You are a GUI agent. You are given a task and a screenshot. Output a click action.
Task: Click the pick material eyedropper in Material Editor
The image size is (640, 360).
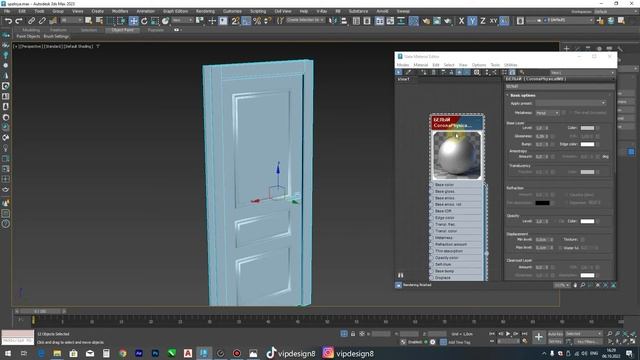[x=408, y=72]
